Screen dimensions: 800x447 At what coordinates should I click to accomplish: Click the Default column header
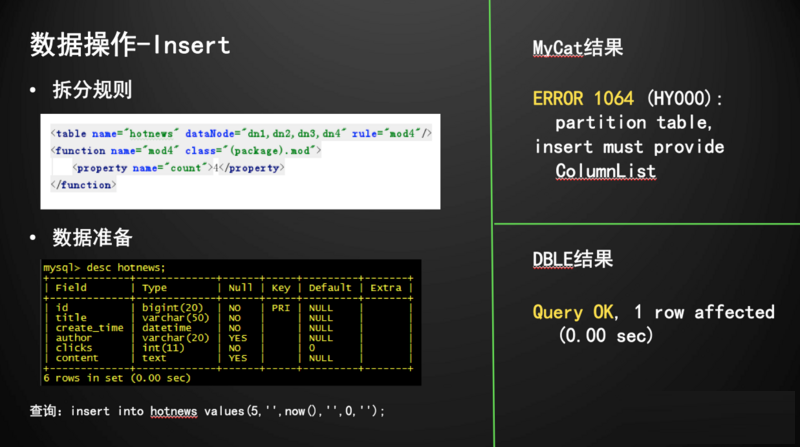[330, 288]
